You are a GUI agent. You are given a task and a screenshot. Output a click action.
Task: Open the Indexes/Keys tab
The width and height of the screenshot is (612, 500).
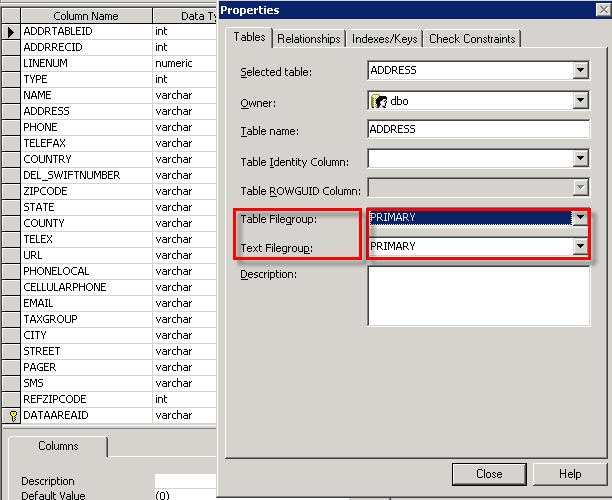[x=384, y=39]
